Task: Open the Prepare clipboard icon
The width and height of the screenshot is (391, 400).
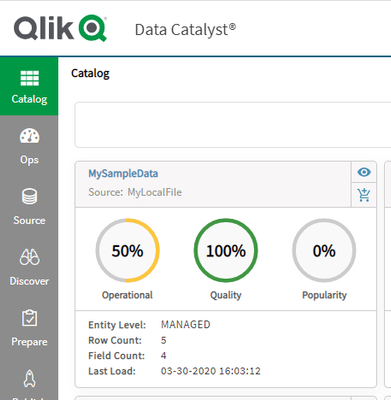Action: pos(29,318)
